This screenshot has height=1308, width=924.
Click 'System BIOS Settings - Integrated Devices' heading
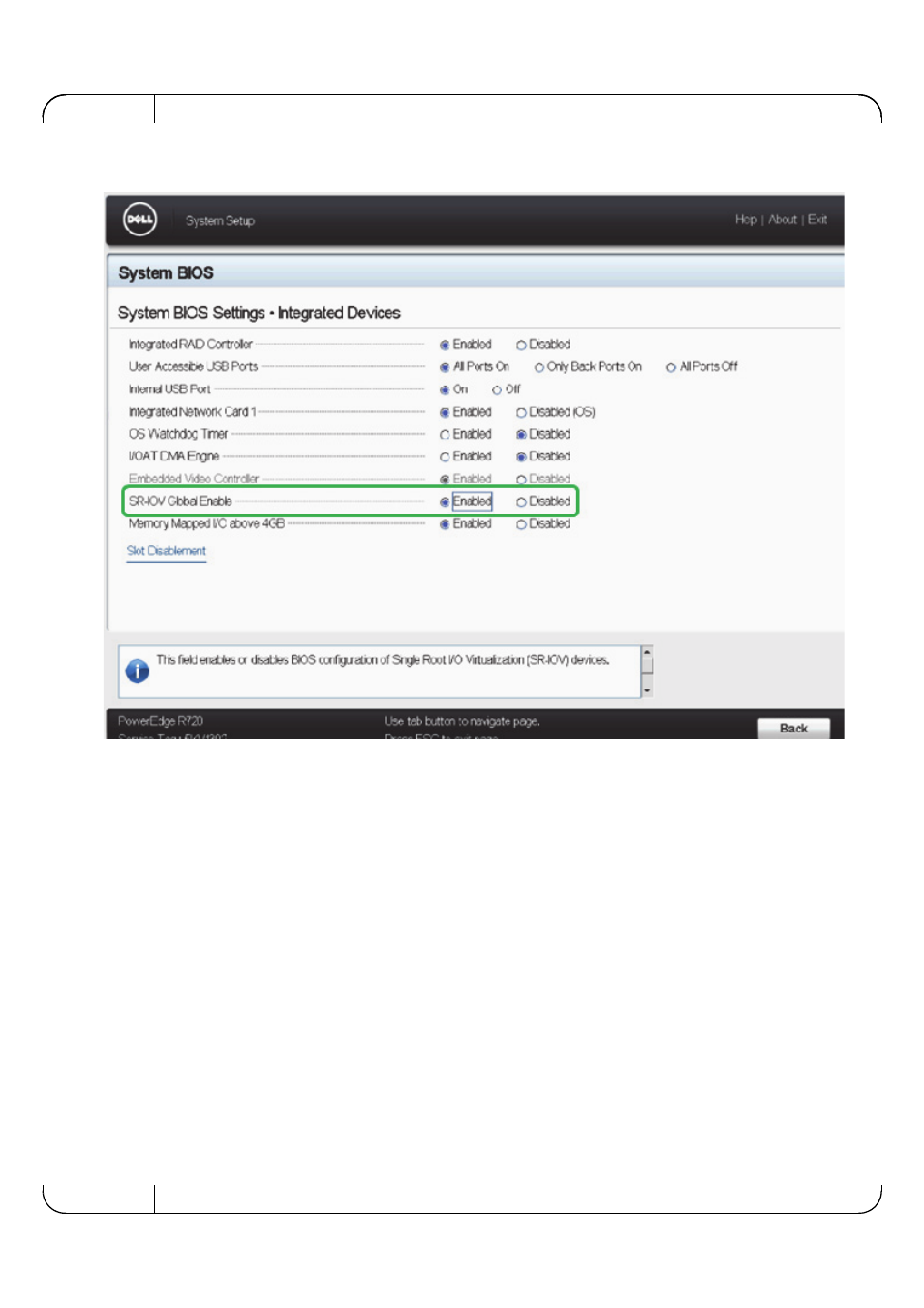tap(260, 313)
